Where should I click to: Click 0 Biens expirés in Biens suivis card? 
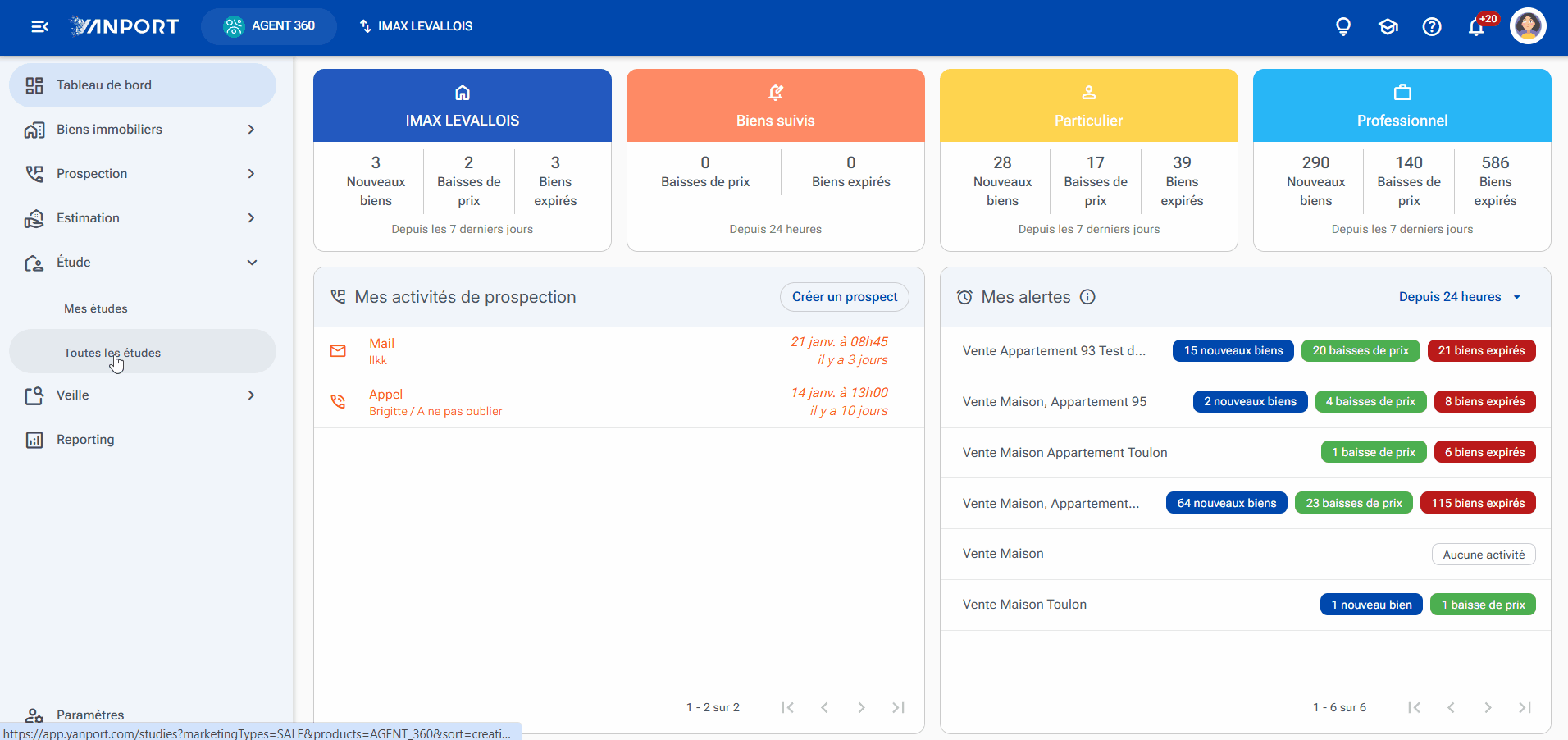coord(851,171)
